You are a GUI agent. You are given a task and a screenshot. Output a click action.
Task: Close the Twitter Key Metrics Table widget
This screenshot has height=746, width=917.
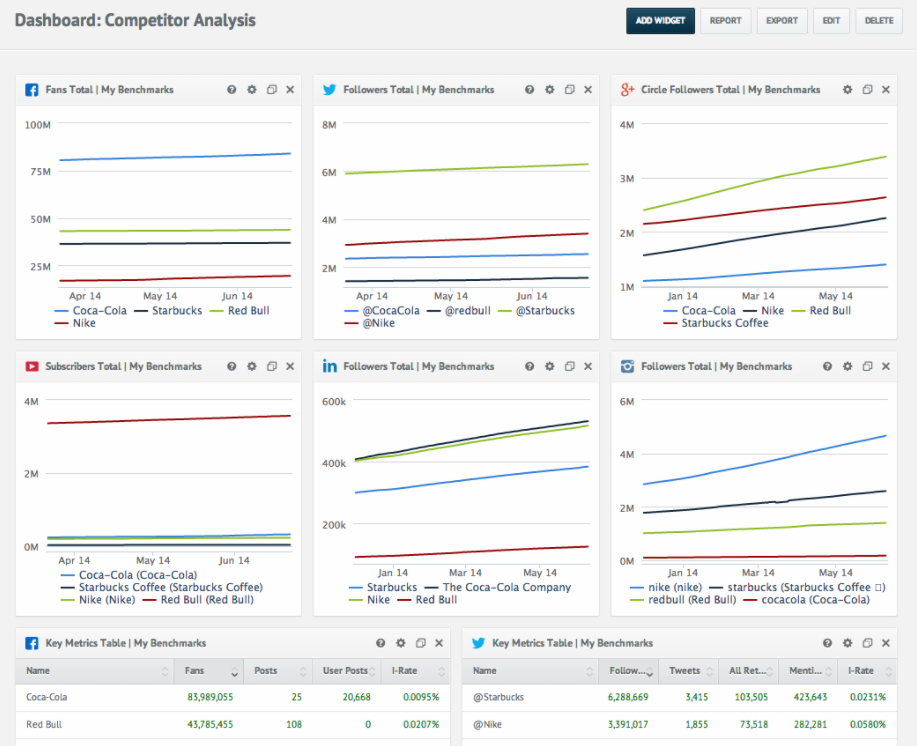[886, 643]
